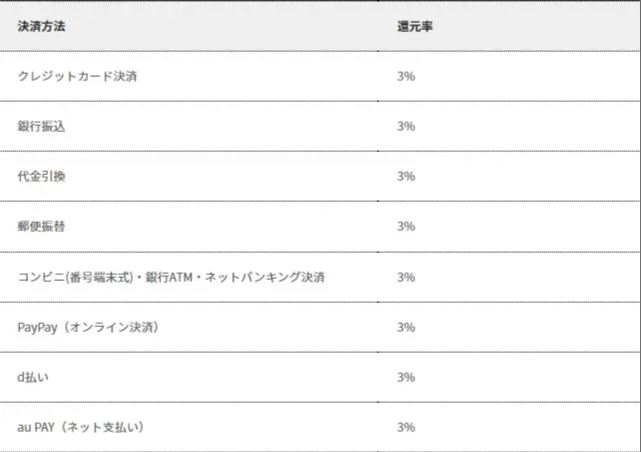Image resolution: width=641 pixels, height=452 pixels.
Task: Click the 3% rate for クレジットカード決済
Action: coord(406,76)
